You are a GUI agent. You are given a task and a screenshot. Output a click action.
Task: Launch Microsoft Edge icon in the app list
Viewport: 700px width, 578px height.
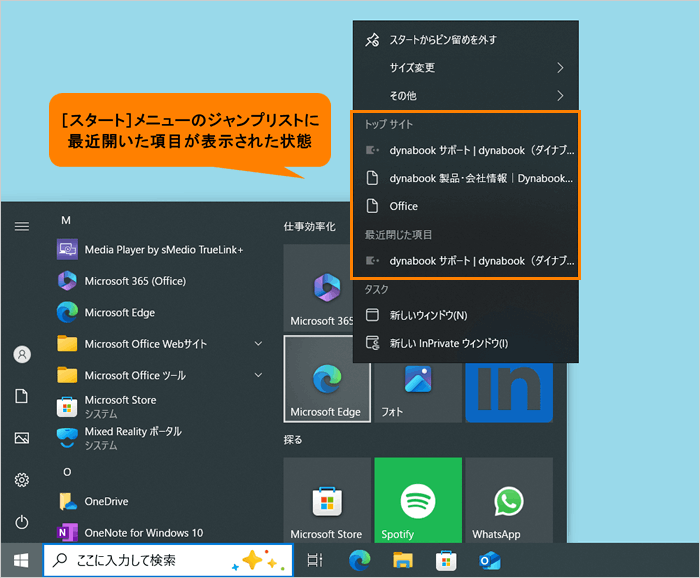(x=67, y=312)
